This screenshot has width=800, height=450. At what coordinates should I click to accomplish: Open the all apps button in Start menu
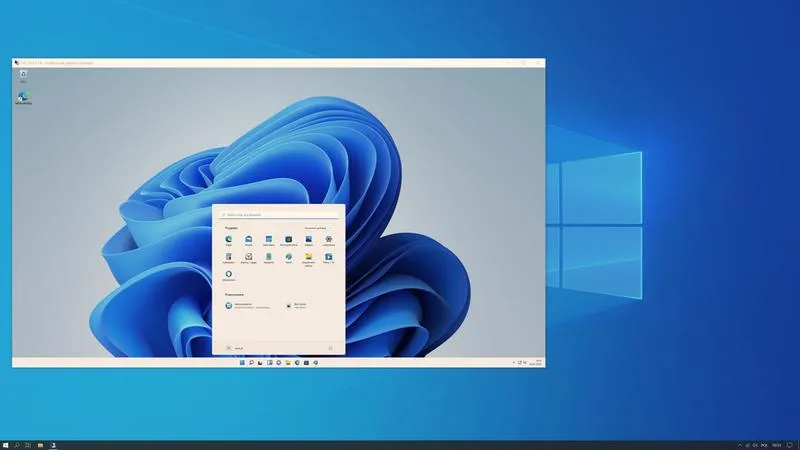coord(315,228)
